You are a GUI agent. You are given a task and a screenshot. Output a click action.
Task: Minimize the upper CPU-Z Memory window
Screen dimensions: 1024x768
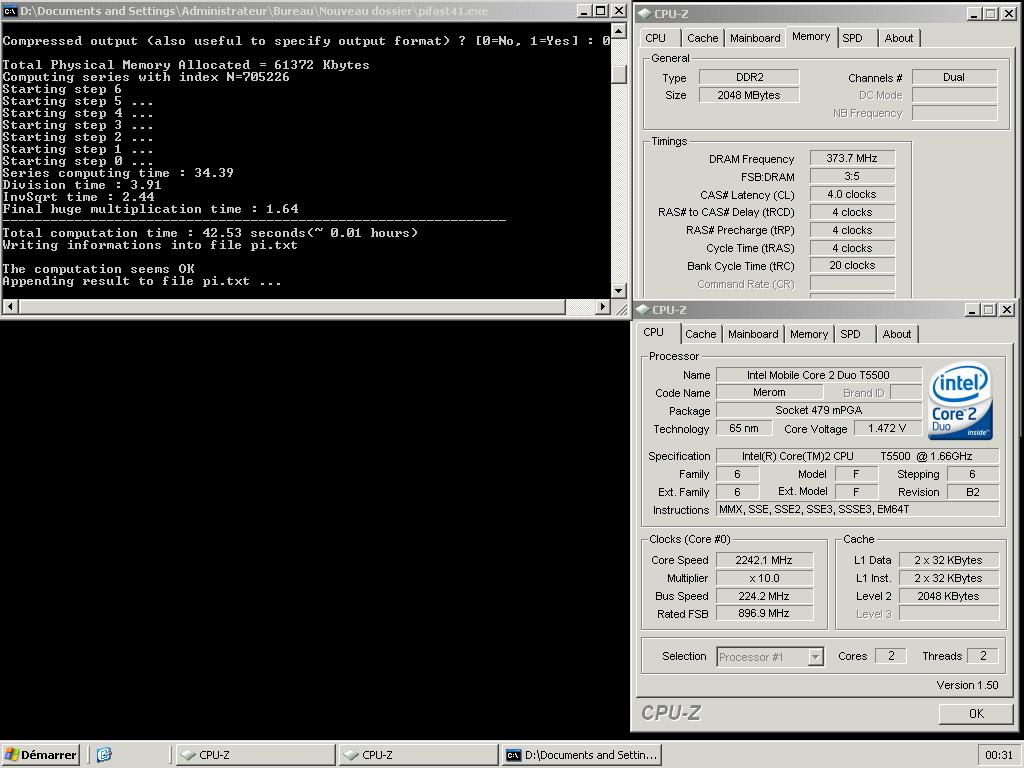(x=974, y=14)
